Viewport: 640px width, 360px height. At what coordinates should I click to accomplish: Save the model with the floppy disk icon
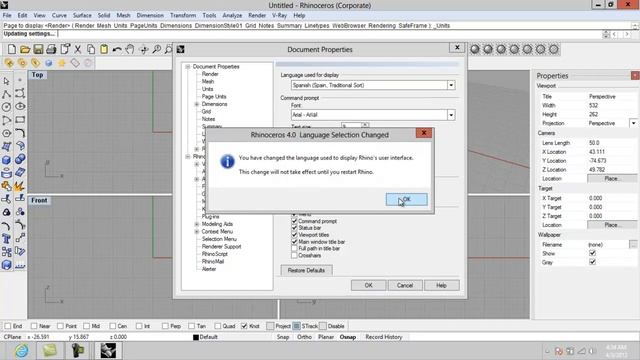click(x=38, y=49)
